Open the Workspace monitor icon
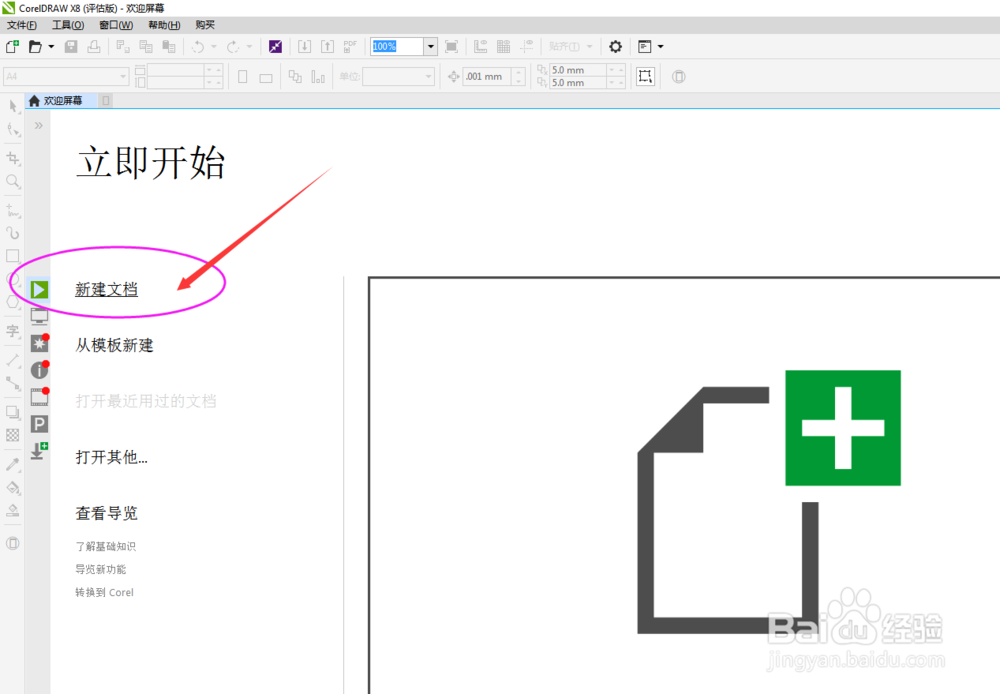This screenshot has width=1000, height=694. pyautogui.click(x=40, y=316)
